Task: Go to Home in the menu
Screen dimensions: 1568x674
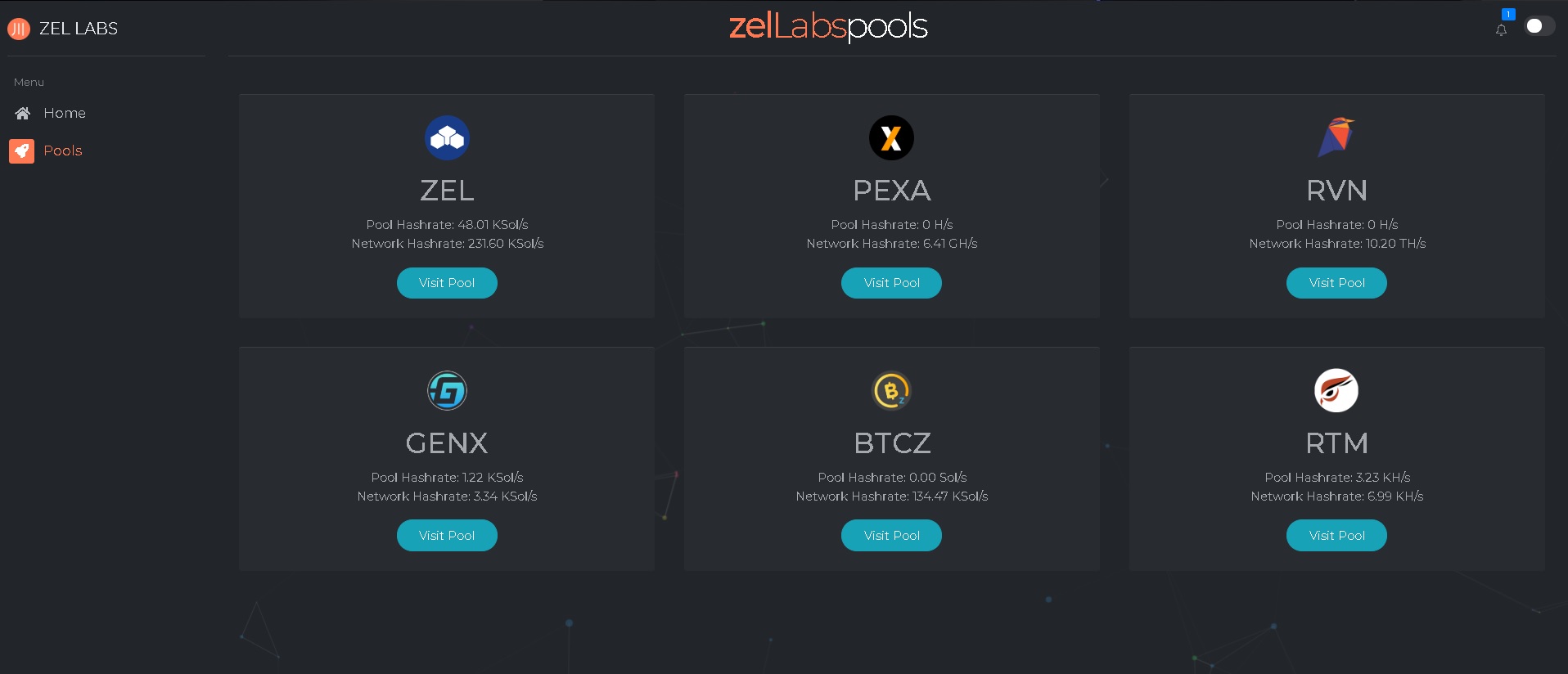Action: 65,113
